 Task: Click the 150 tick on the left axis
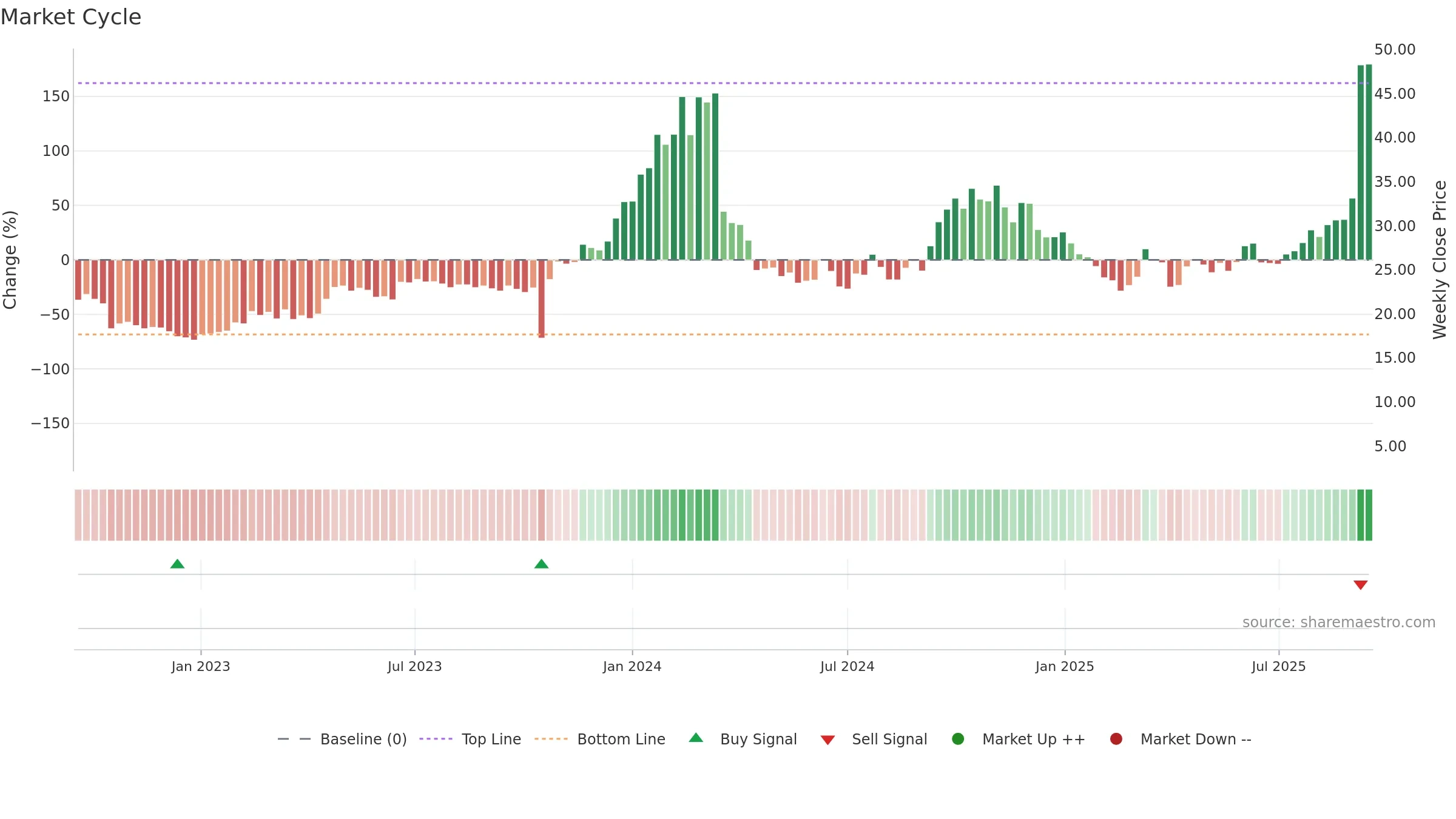point(56,96)
